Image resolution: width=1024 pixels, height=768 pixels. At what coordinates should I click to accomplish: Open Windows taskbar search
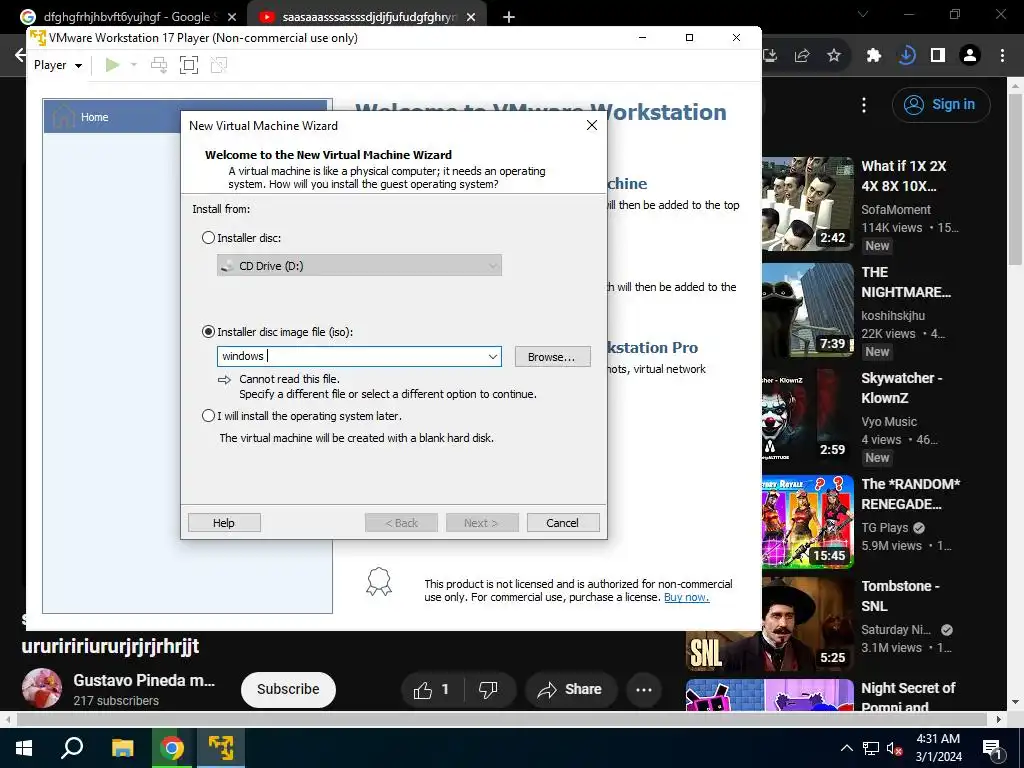pos(72,748)
